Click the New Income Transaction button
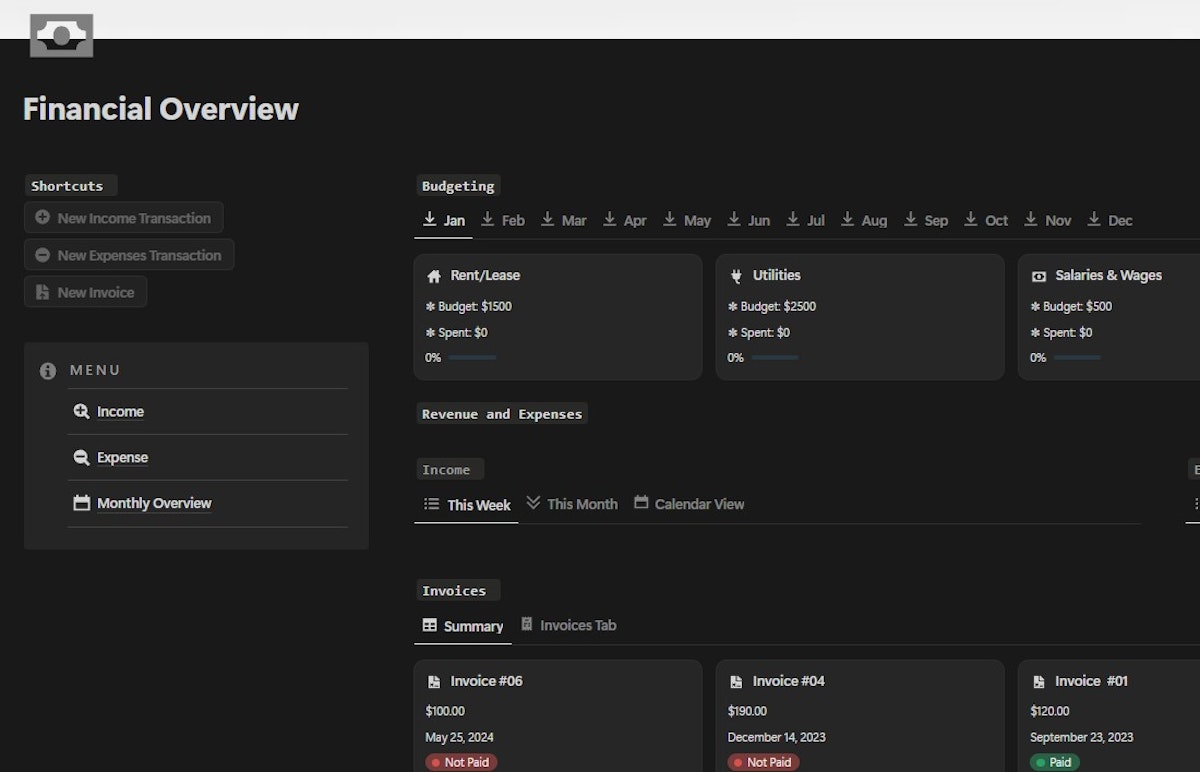Viewport: 1200px width, 772px height. coord(123,218)
